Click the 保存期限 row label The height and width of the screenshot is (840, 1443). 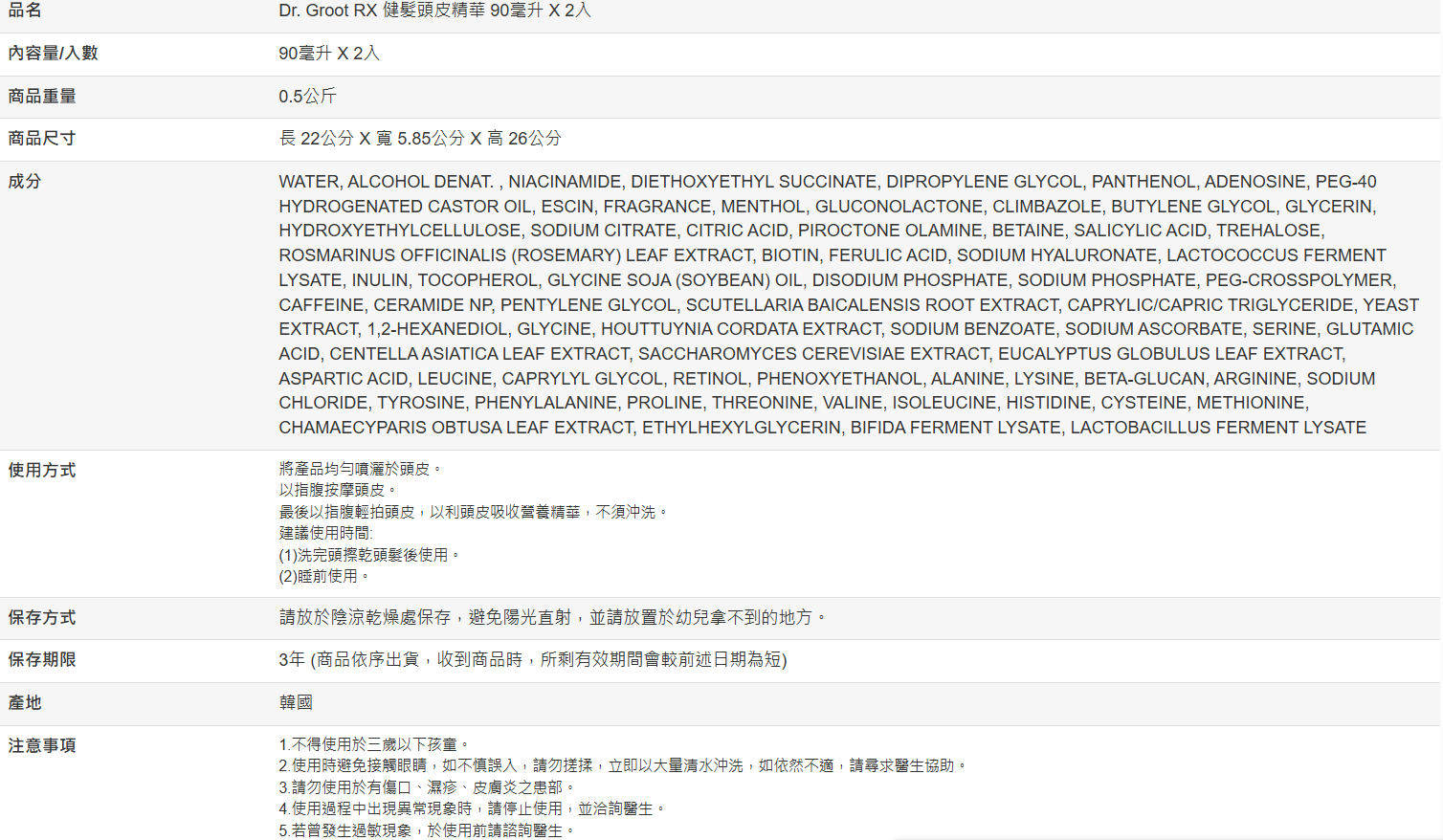[x=42, y=660]
